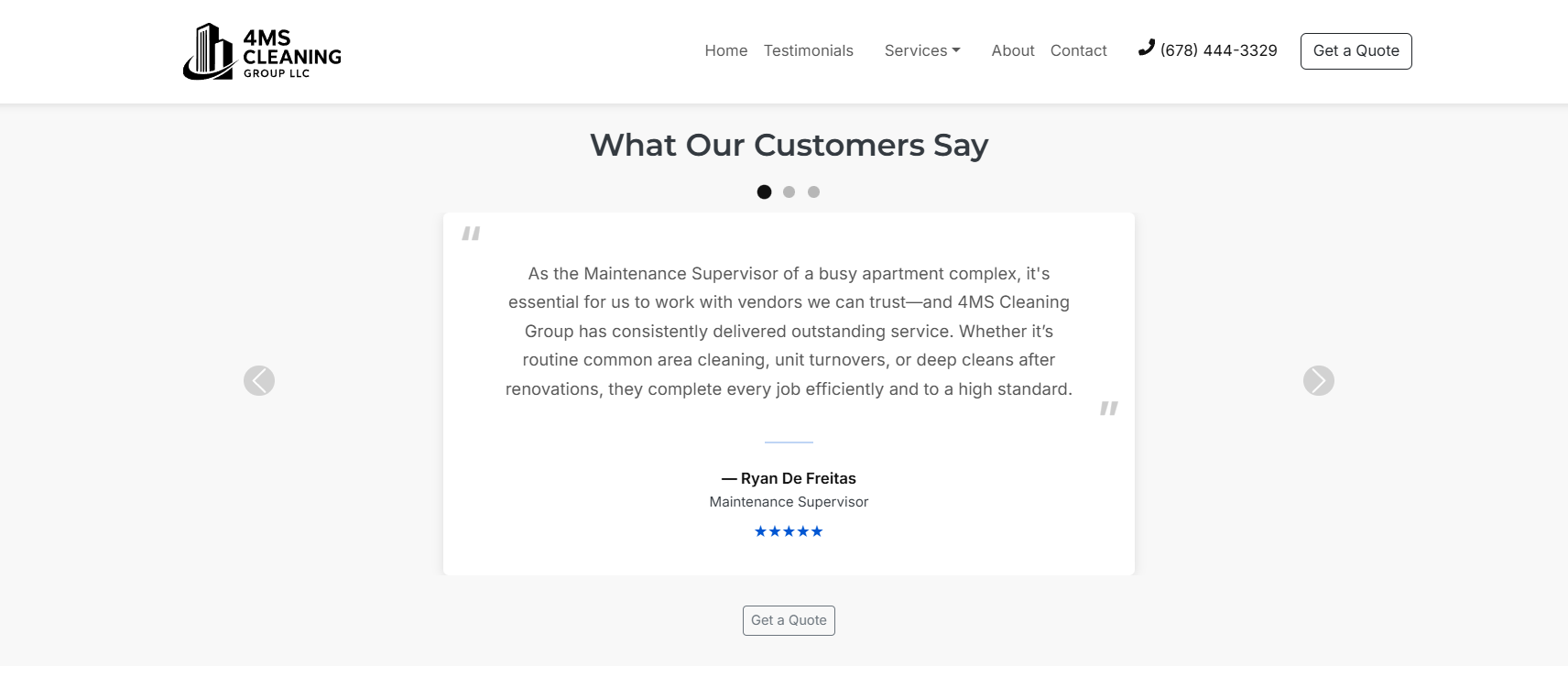Click the opening quotation mark icon

click(x=470, y=235)
